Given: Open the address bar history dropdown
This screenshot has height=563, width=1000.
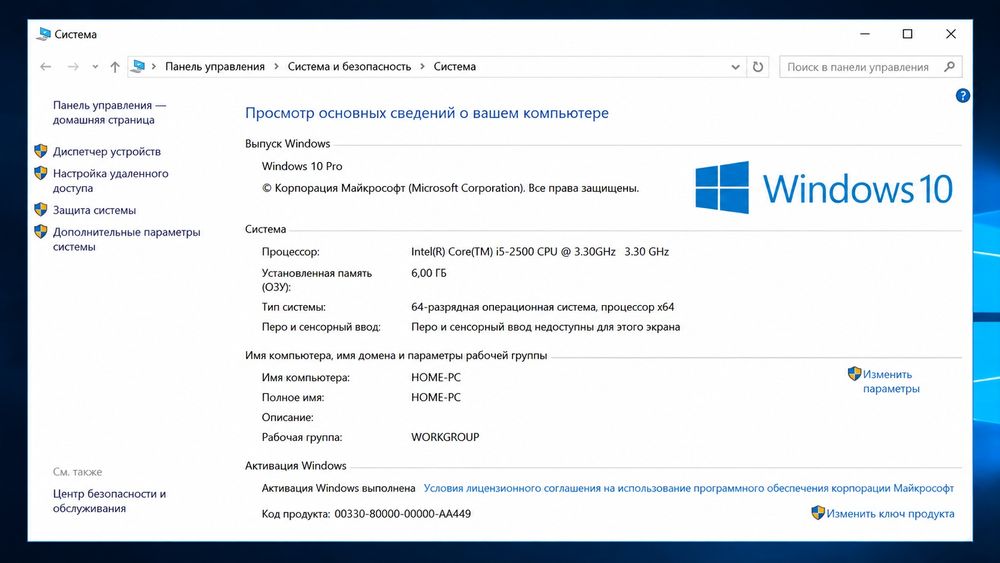Looking at the screenshot, I should click(735, 67).
